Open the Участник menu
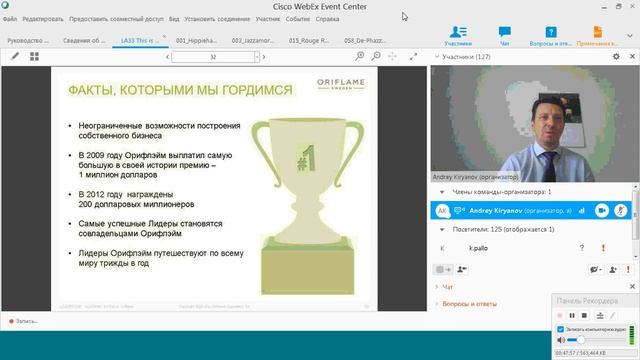Image resolution: width=640 pixels, height=360 pixels. (268, 19)
